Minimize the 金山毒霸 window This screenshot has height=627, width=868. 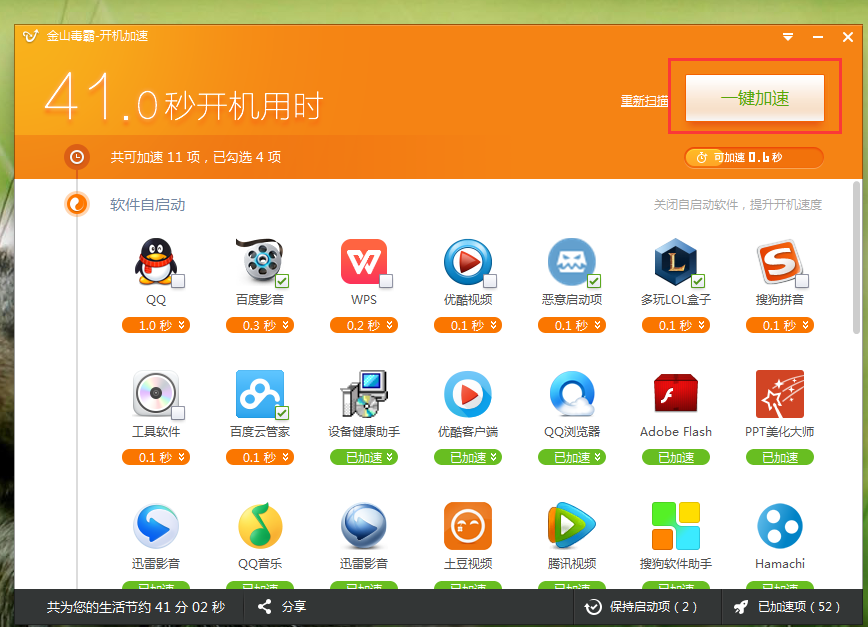point(818,37)
